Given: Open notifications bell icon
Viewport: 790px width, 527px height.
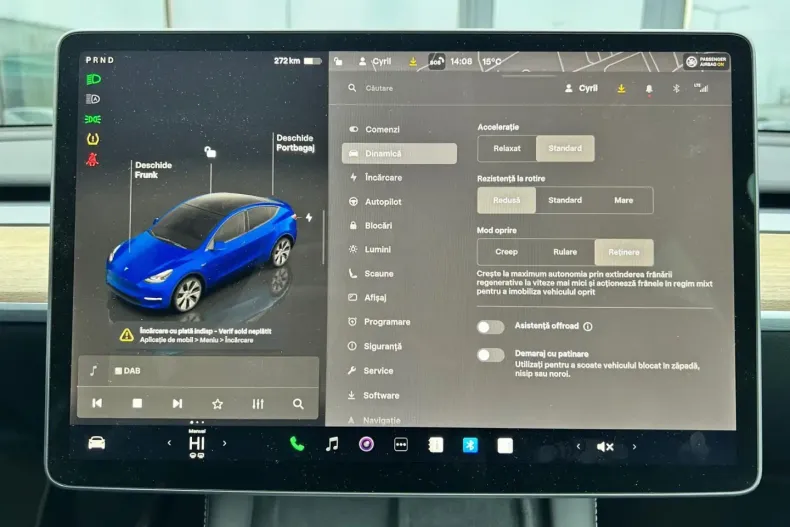Looking at the screenshot, I should tap(649, 89).
